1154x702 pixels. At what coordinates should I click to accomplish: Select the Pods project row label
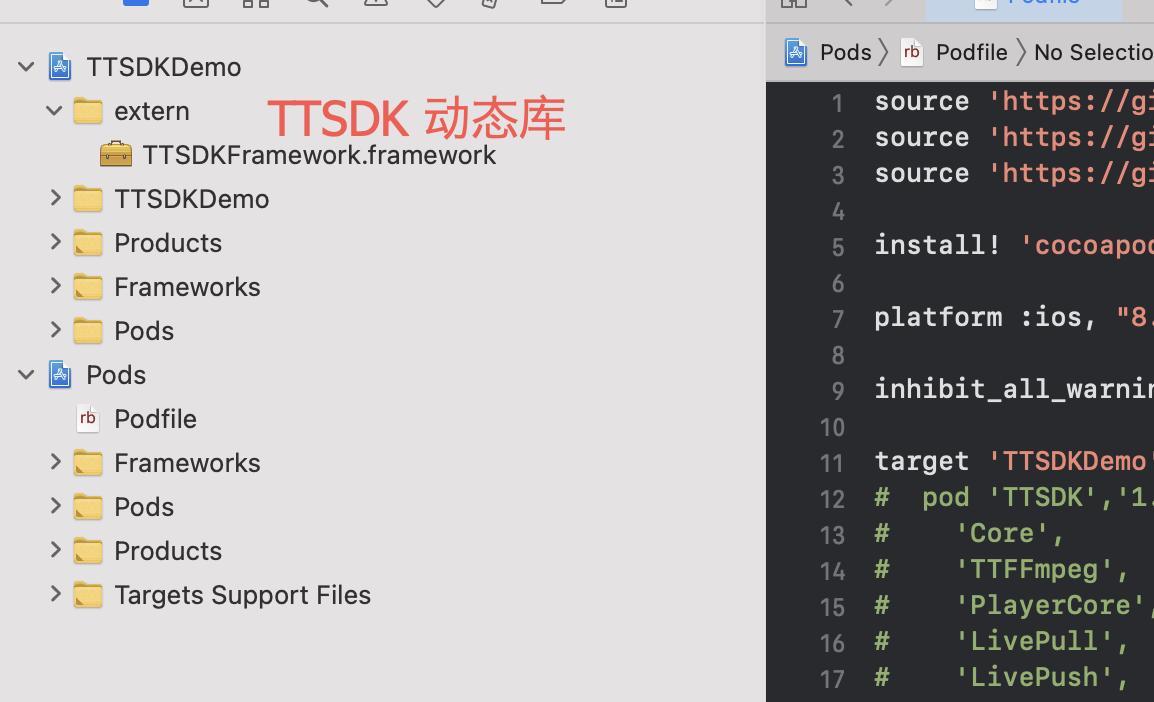point(116,375)
